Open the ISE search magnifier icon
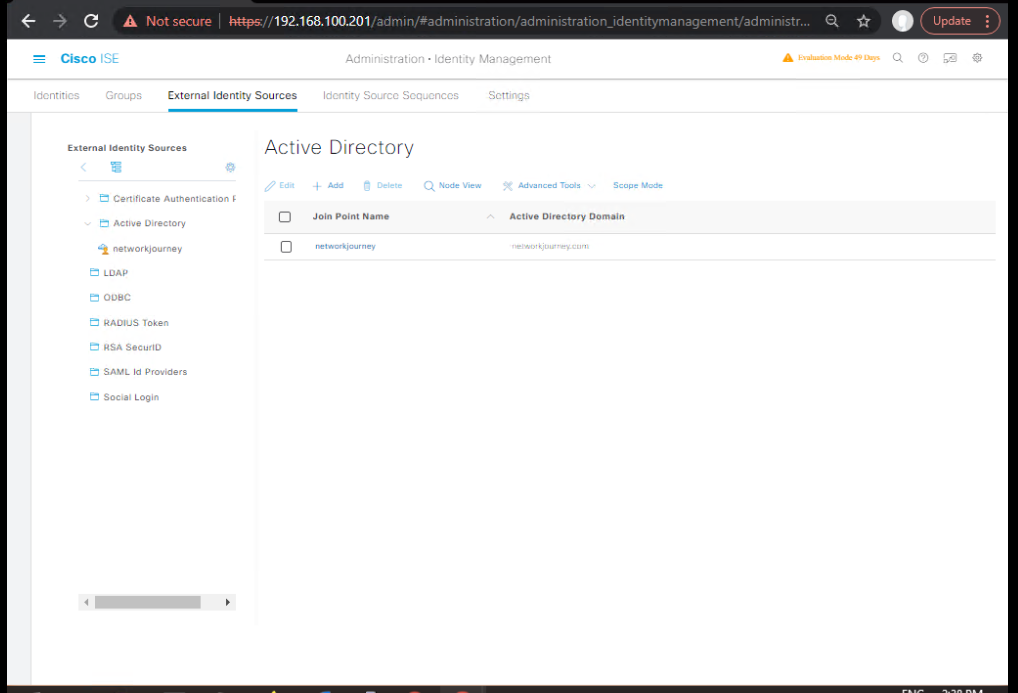The width and height of the screenshot is (1018, 693). click(898, 58)
